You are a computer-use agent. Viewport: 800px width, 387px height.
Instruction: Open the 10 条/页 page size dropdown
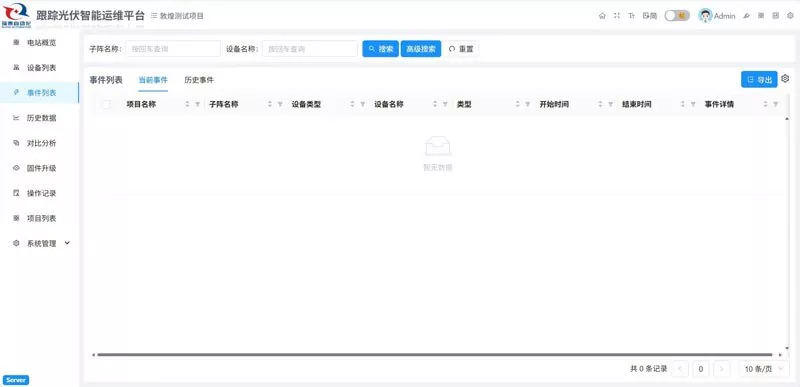click(x=764, y=369)
